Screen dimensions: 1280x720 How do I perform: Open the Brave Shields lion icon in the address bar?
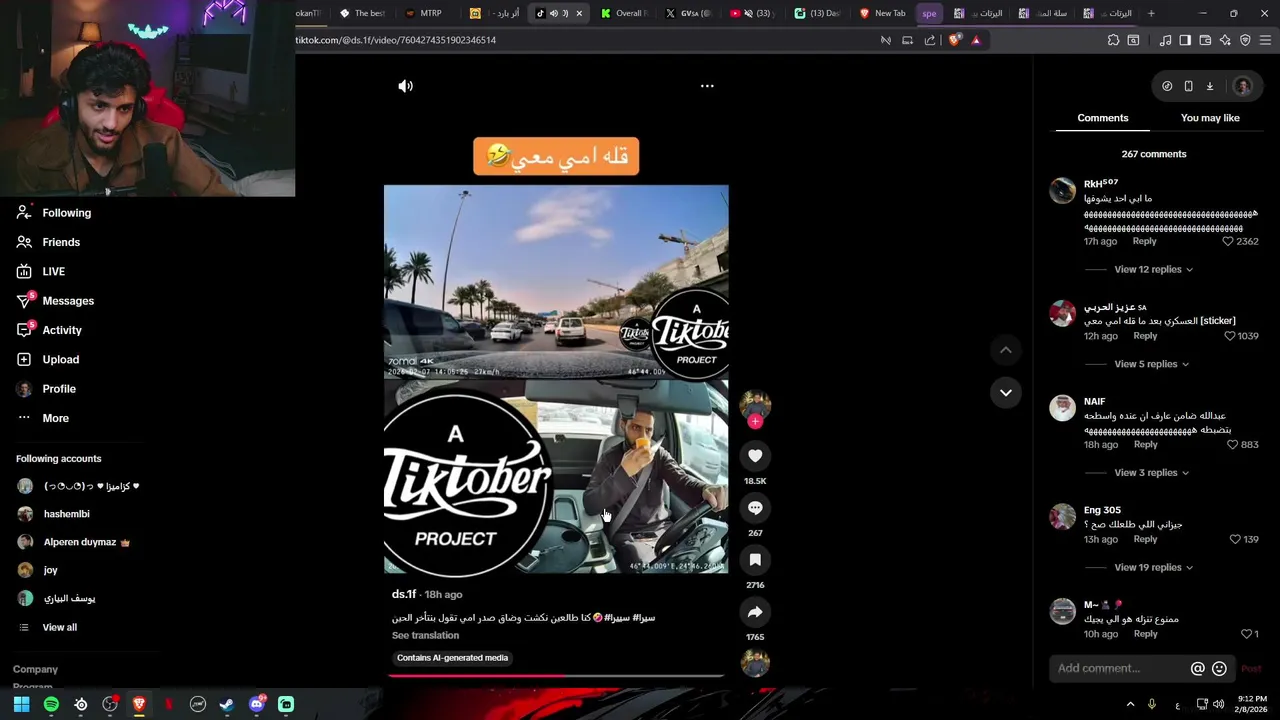[x=955, y=40]
